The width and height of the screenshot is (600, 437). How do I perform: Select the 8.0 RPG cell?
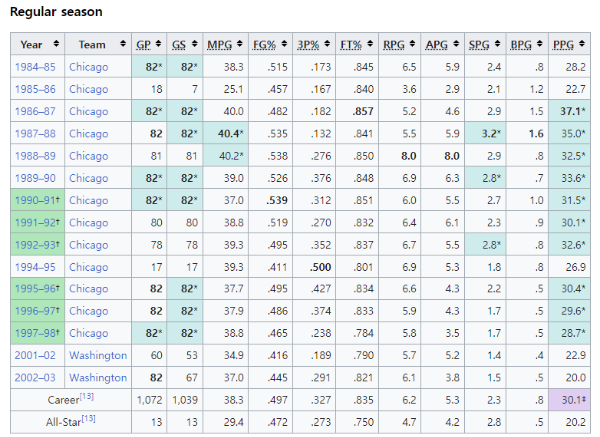coord(399,156)
